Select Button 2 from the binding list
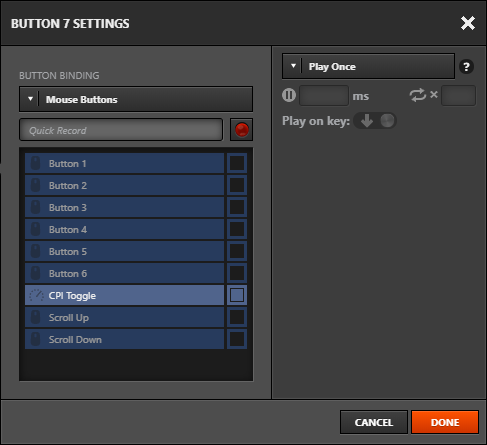487x445 pixels. tap(124, 185)
